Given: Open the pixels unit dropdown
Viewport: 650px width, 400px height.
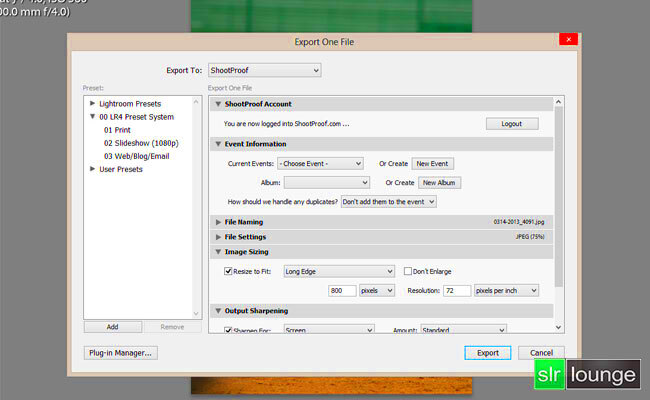Looking at the screenshot, I should point(377,291).
